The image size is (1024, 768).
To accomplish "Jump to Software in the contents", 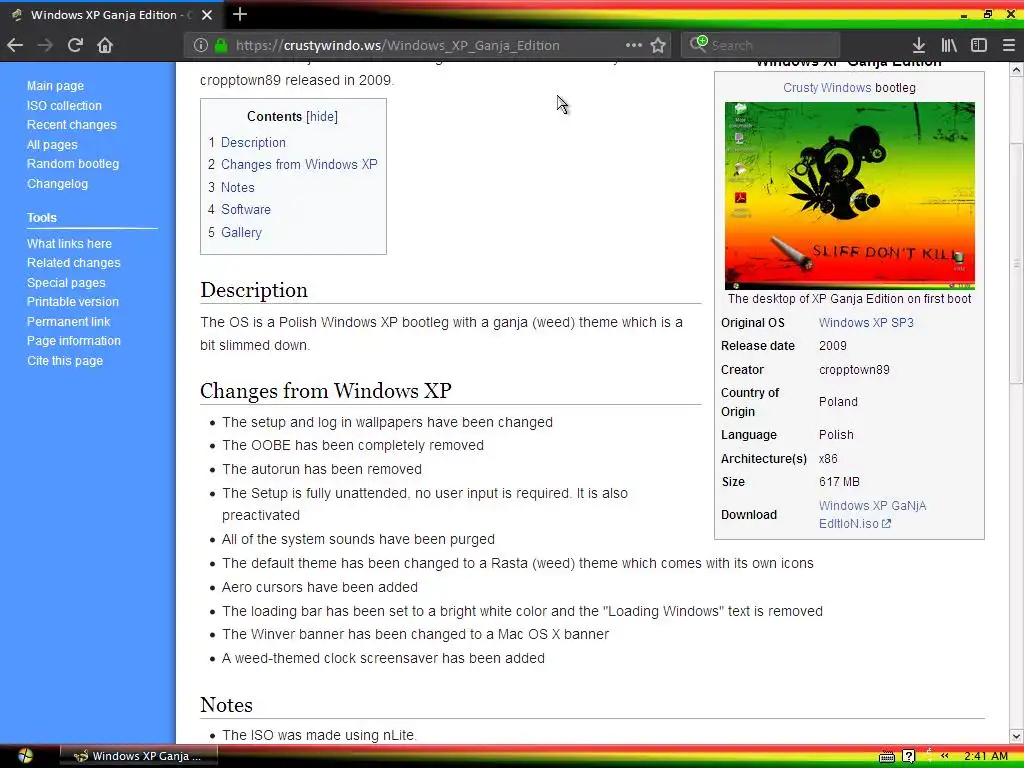I will (x=246, y=210).
